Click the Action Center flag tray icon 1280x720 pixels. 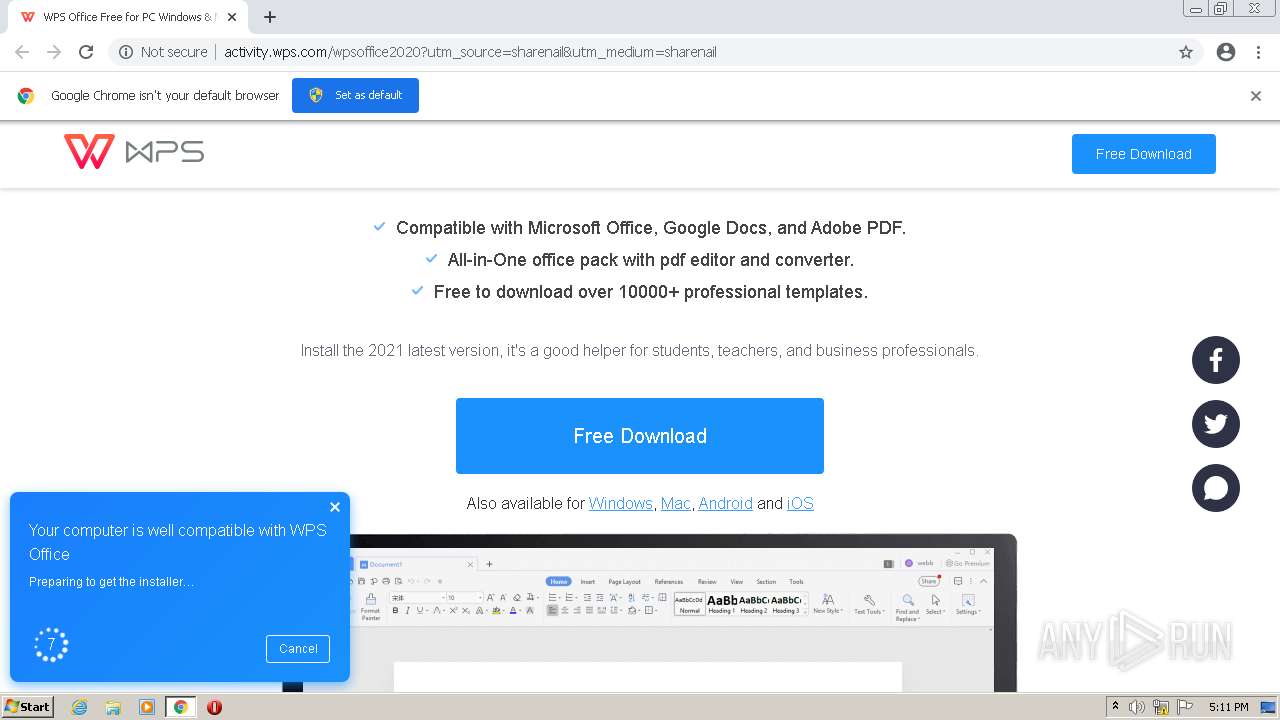click(x=1185, y=707)
